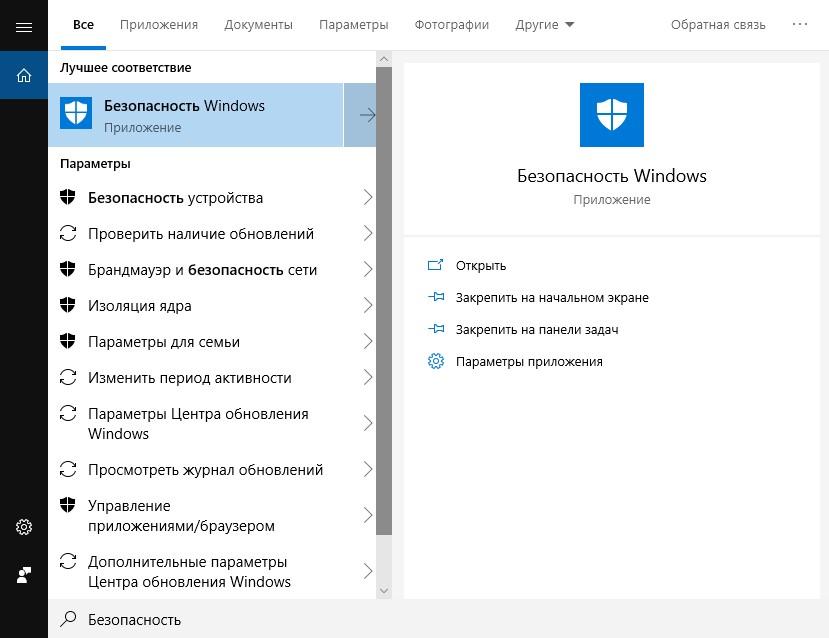The image size is (829, 638).
Task: Expand chevron for Просмотреть журнал обновлений
Action: [368, 469]
